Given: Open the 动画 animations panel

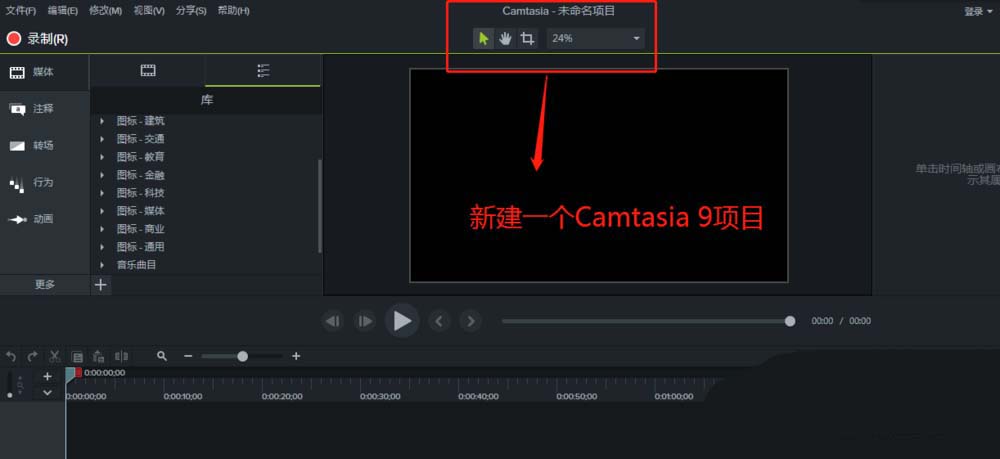Looking at the screenshot, I should tap(45, 219).
